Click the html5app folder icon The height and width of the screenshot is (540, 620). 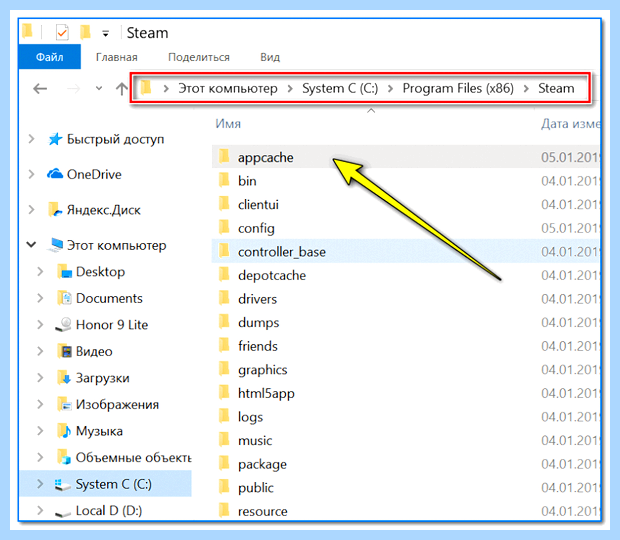coord(224,393)
